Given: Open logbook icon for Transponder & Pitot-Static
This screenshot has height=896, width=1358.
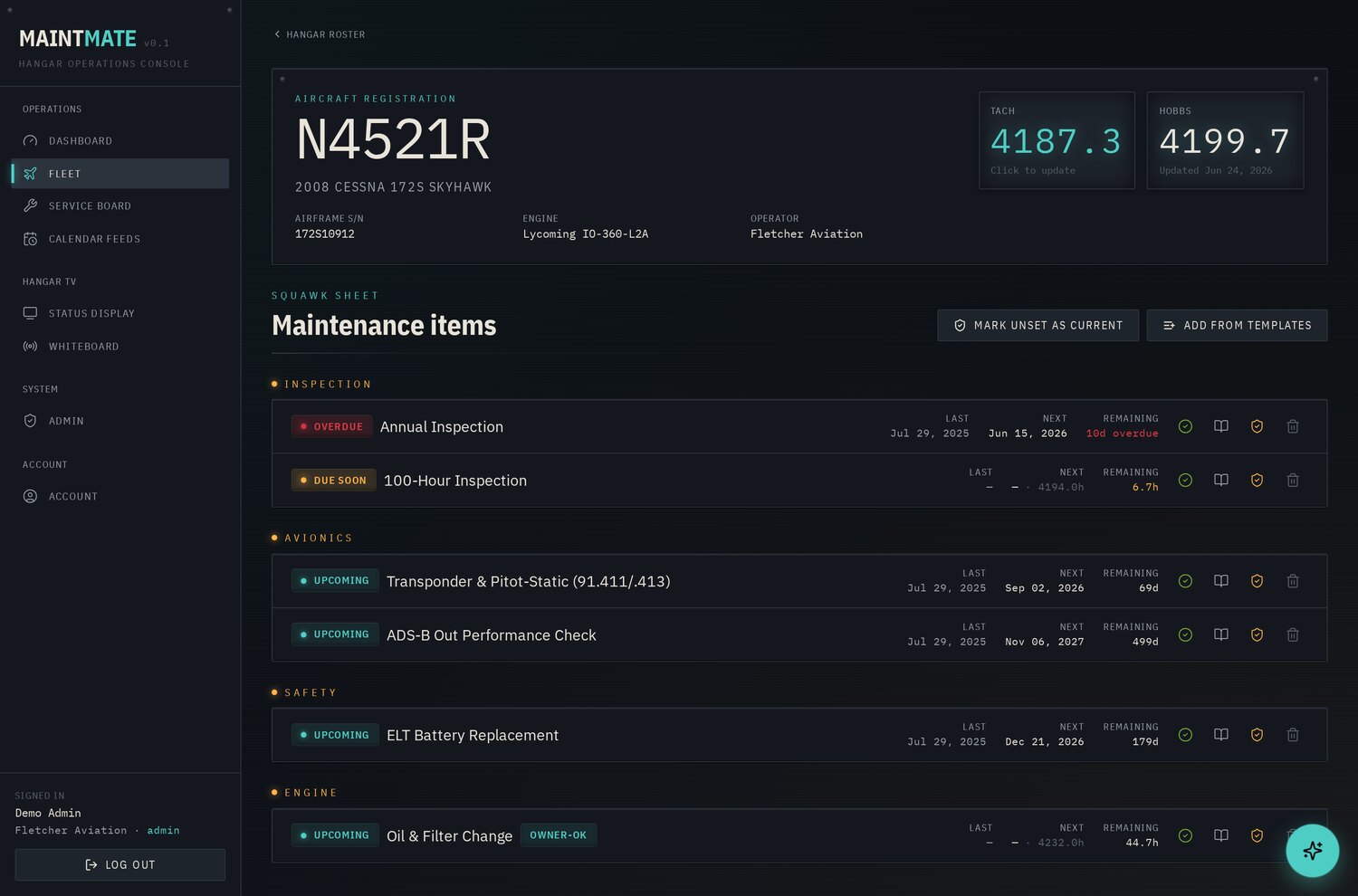Looking at the screenshot, I should [x=1221, y=581].
